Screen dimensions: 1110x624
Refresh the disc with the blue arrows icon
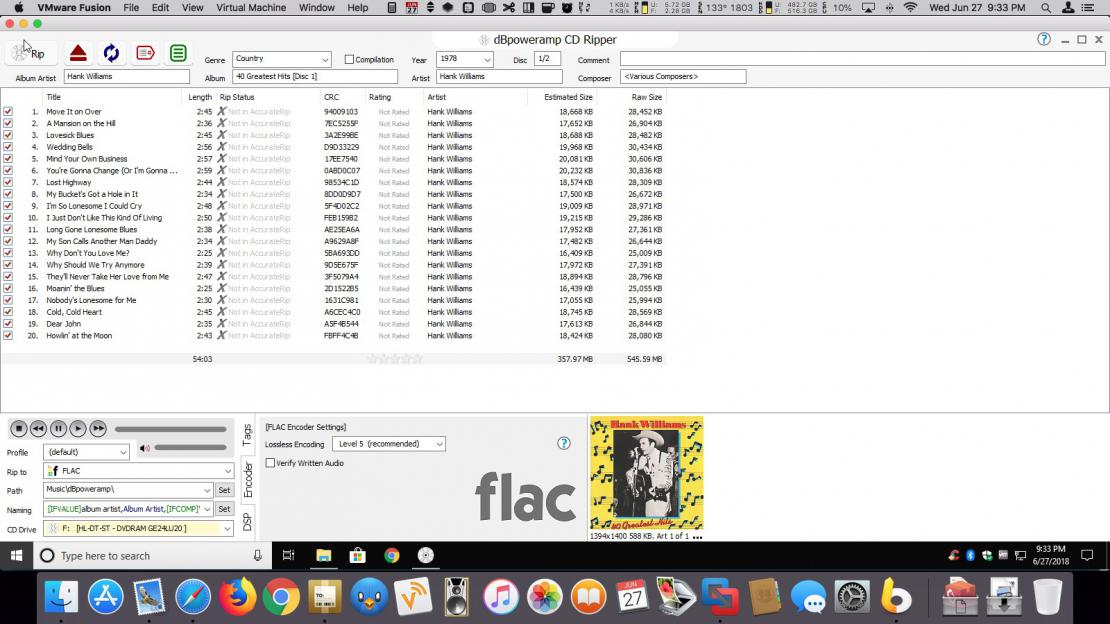point(111,53)
